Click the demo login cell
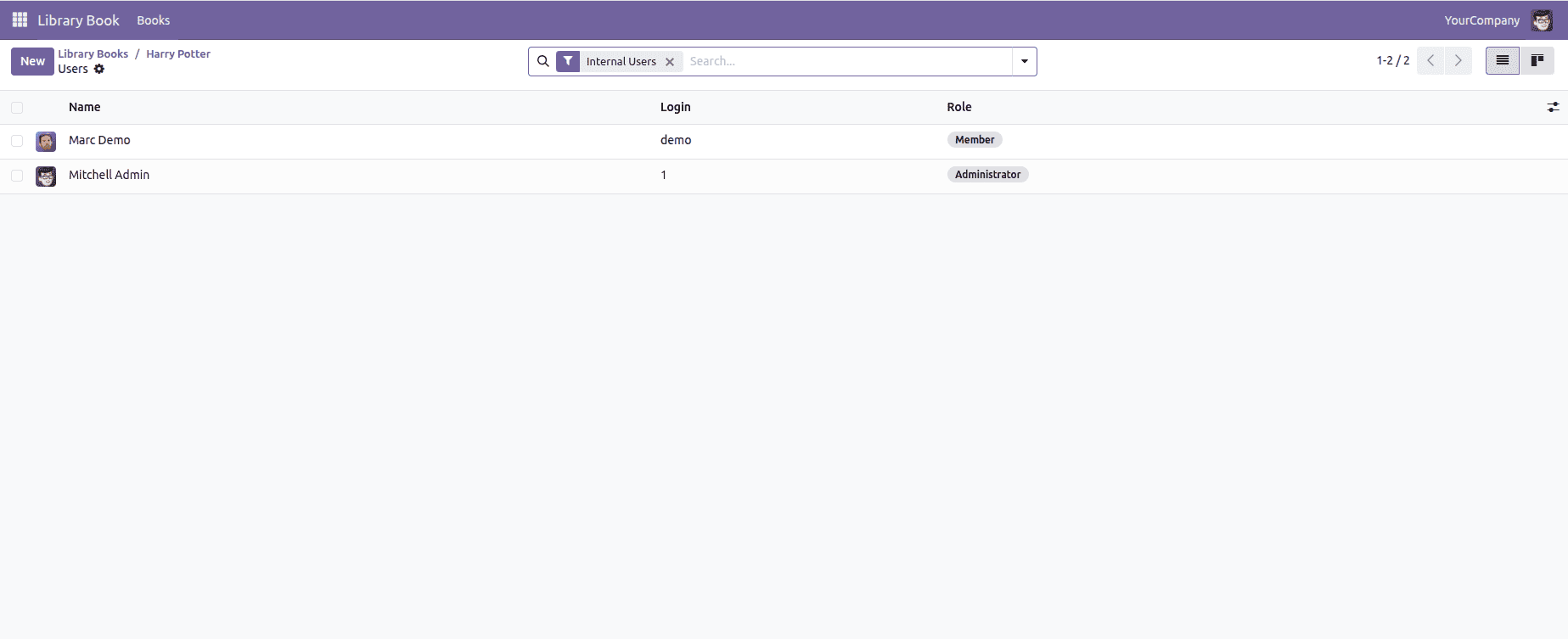 pyautogui.click(x=676, y=140)
